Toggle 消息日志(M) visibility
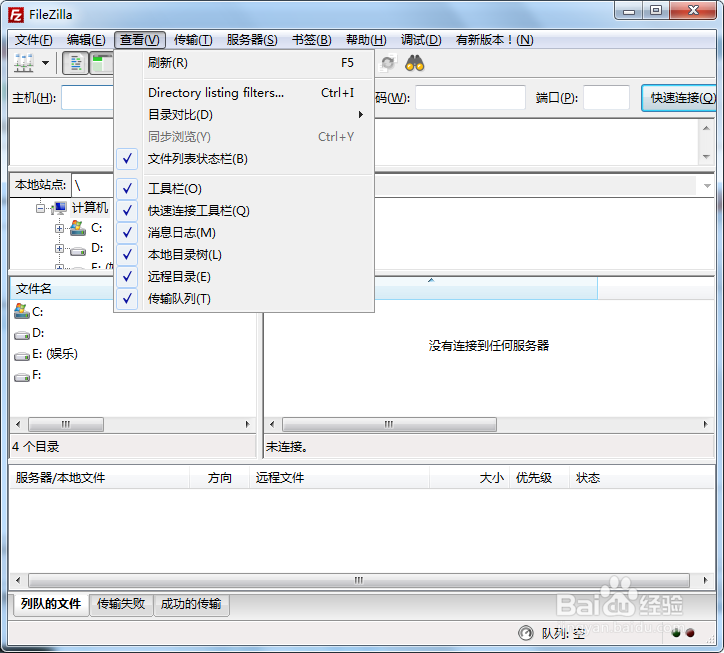 pos(244,233)
